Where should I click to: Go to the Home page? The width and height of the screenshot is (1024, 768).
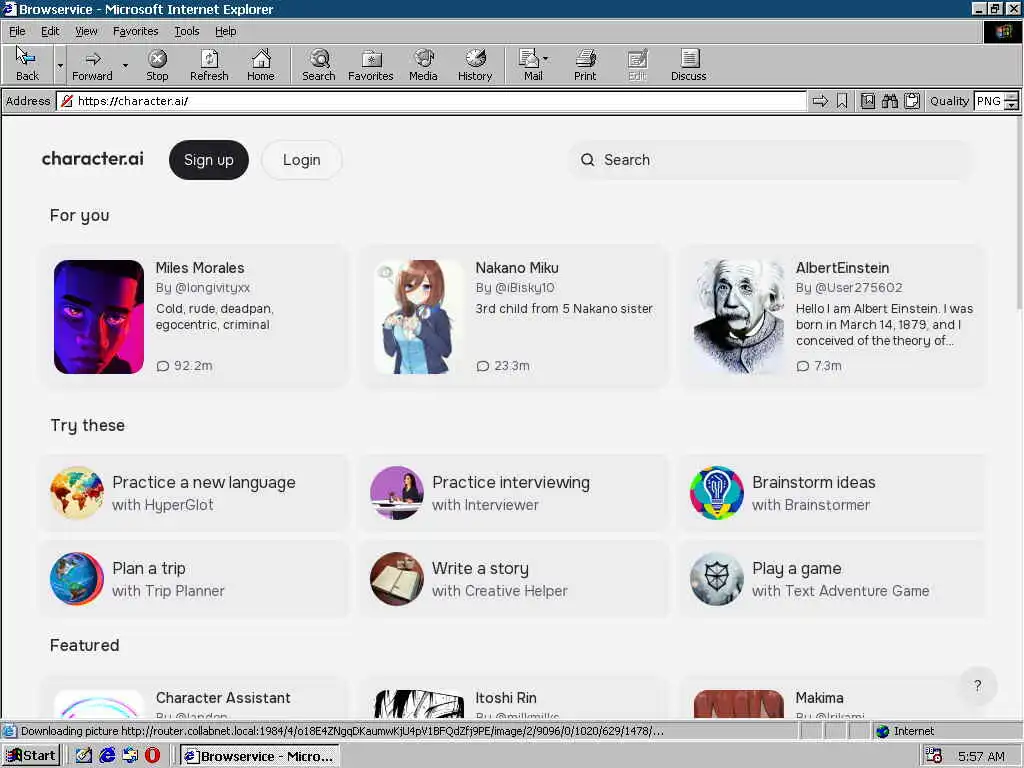261,65
